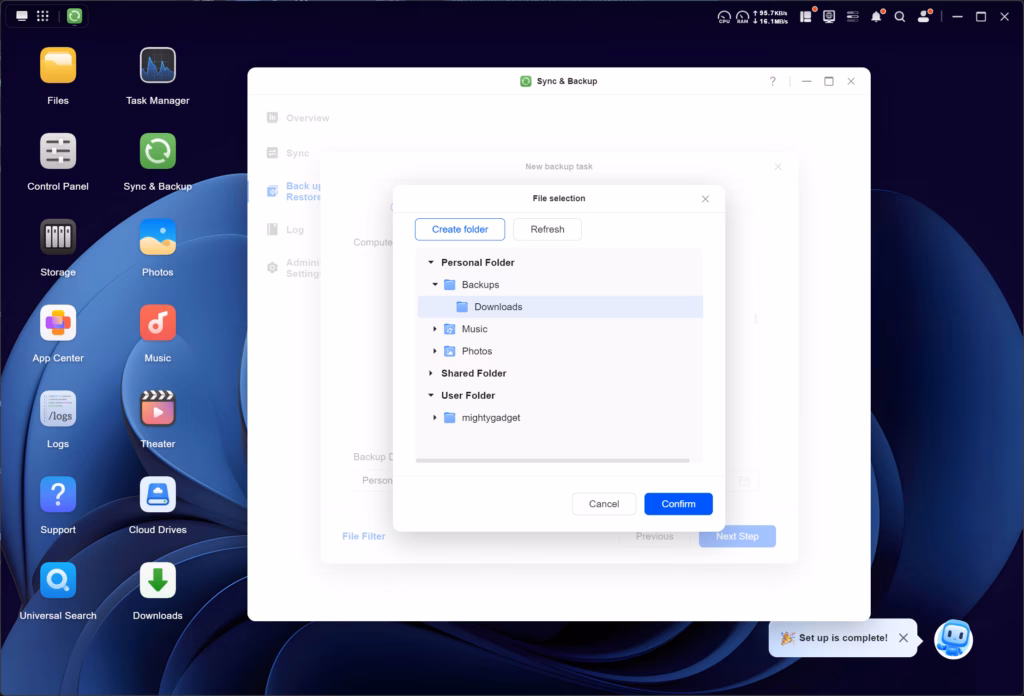Collapse the Personal Folder tree
Viewport: 1024px width, 696px height.
(x=432, y=262)
